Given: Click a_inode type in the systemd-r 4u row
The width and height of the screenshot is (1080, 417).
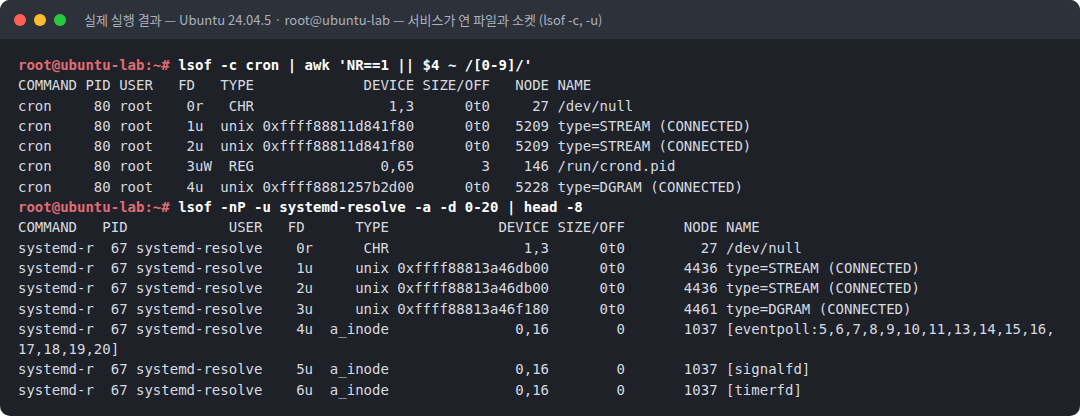Looking at the screenshot, I should (x=359, y=329).
